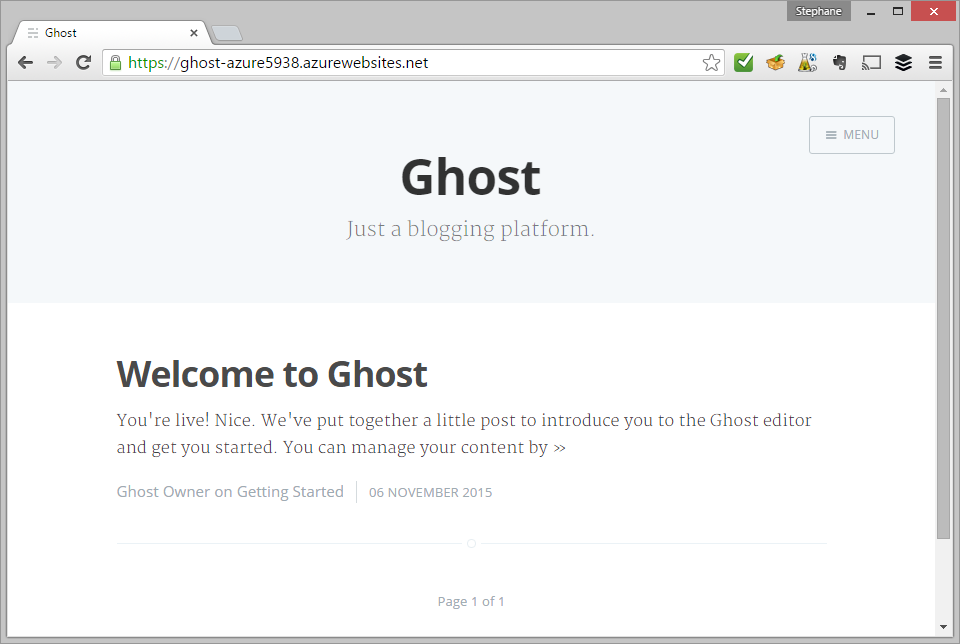Open the Ghost Owner author link

pyautogui.click(x=163, y=492)
